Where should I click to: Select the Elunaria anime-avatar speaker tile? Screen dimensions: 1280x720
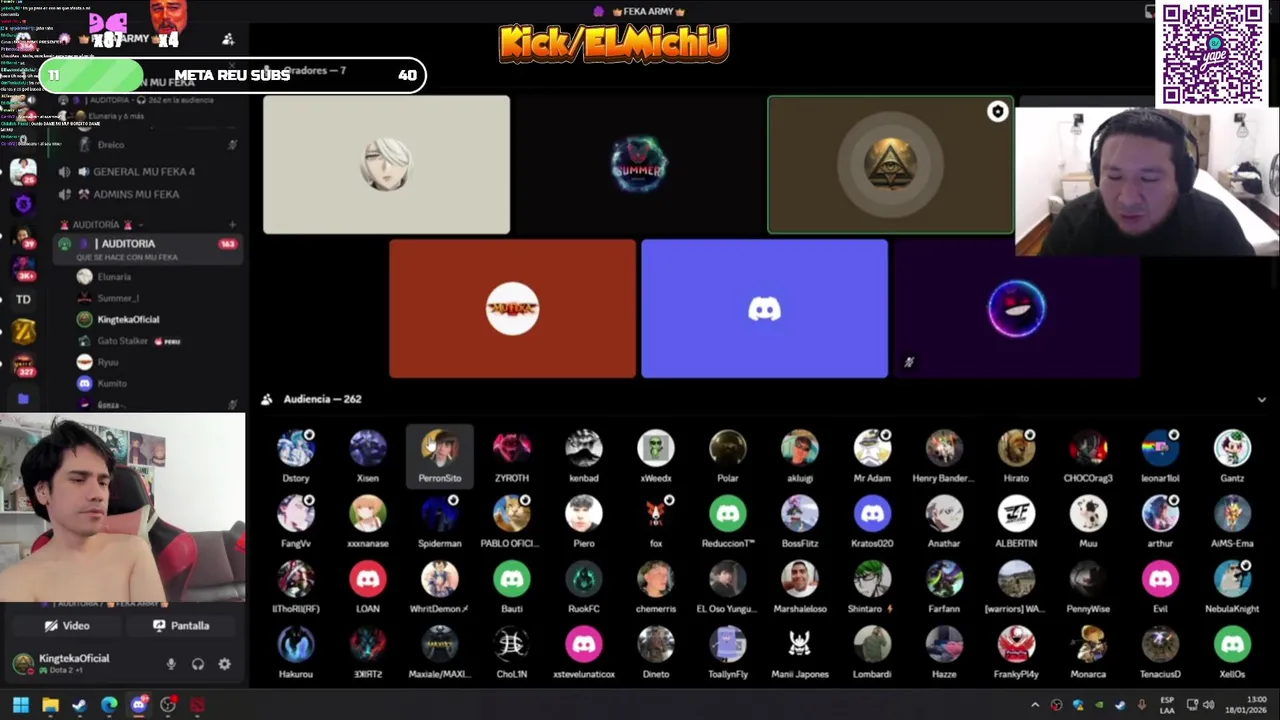click(386, 165)
